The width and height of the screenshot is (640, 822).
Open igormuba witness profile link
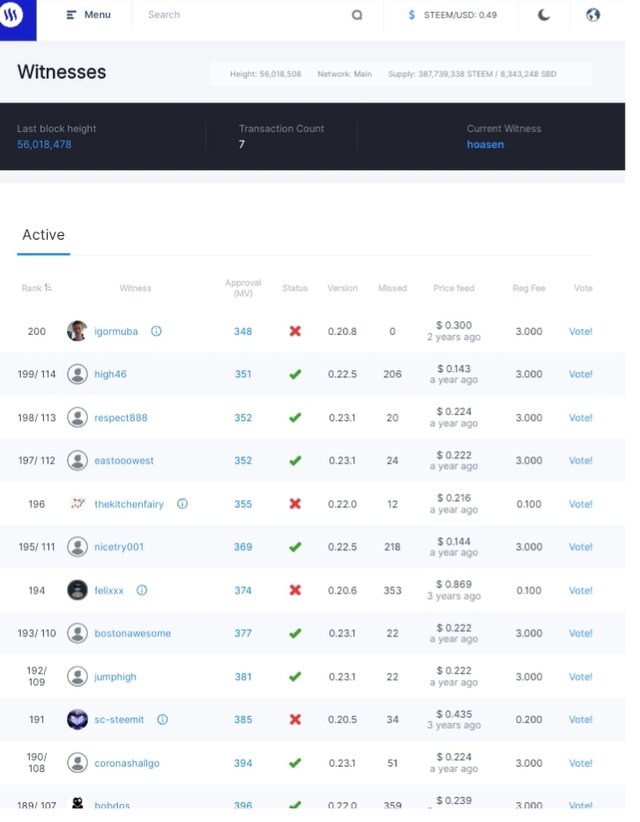116,331
